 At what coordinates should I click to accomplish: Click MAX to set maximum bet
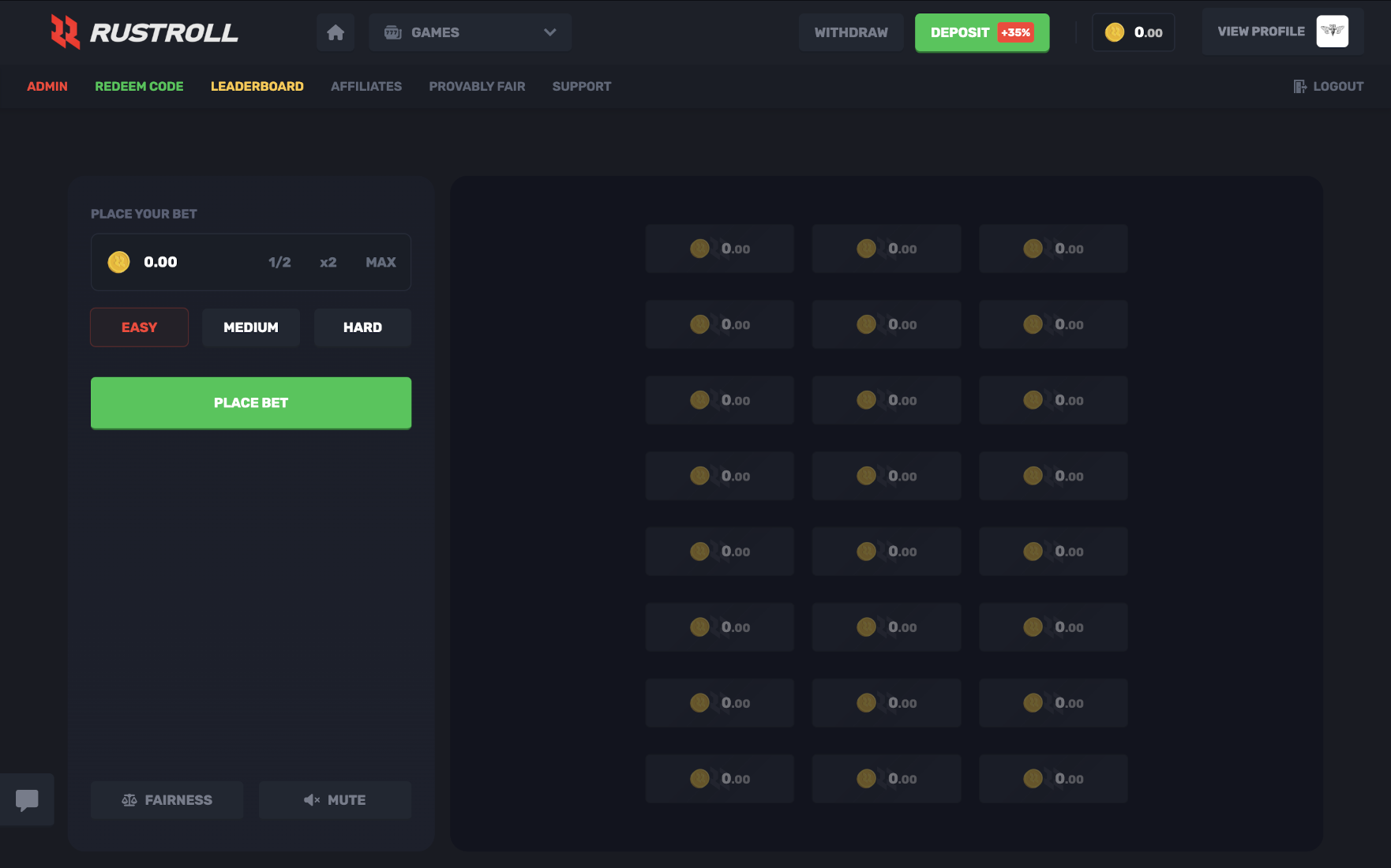381,262
